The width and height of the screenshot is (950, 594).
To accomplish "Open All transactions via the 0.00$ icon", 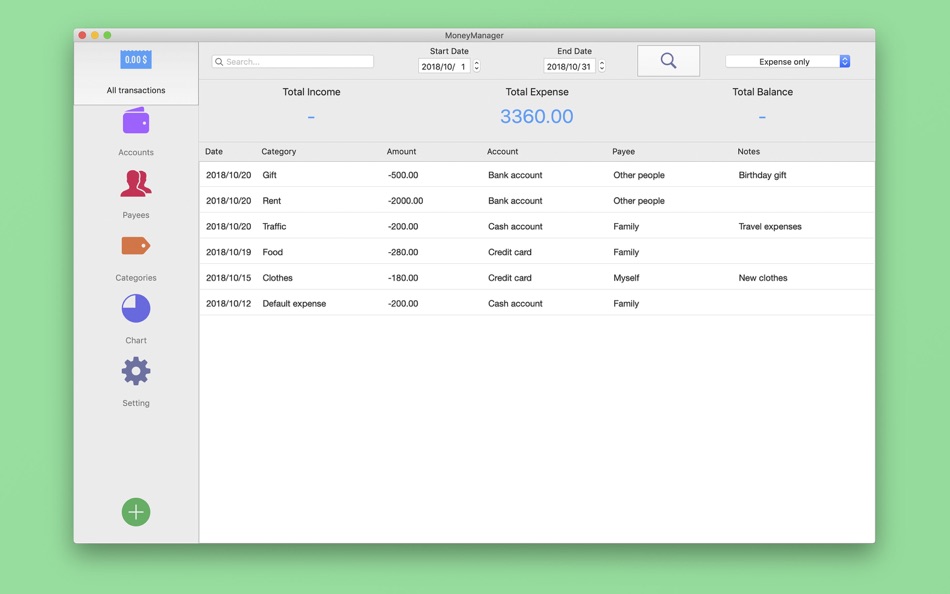I will [136, 59].
